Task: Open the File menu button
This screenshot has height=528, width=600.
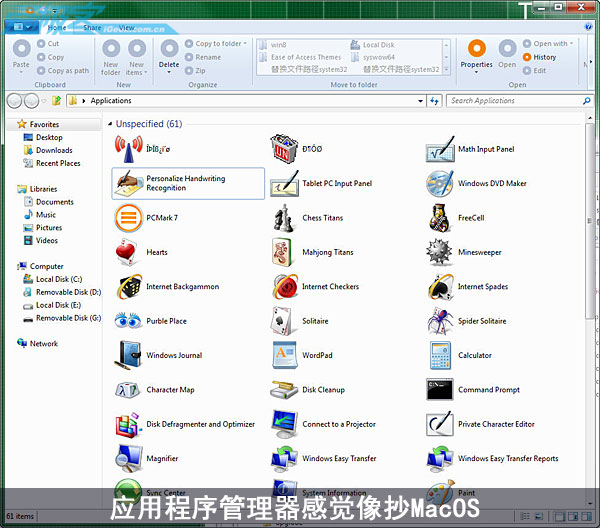Action: (21, 27)
